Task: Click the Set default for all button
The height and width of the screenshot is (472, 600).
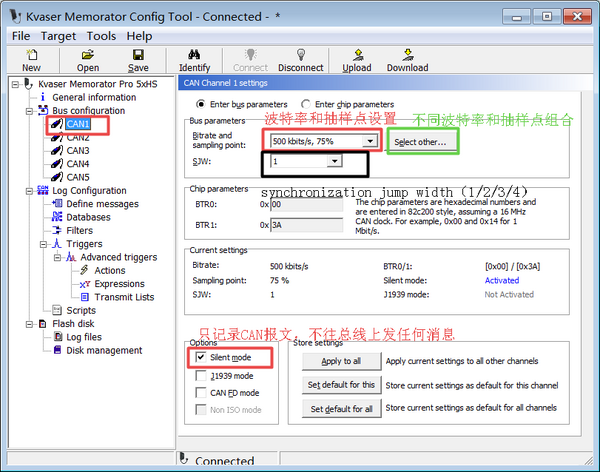Action: 341,409
